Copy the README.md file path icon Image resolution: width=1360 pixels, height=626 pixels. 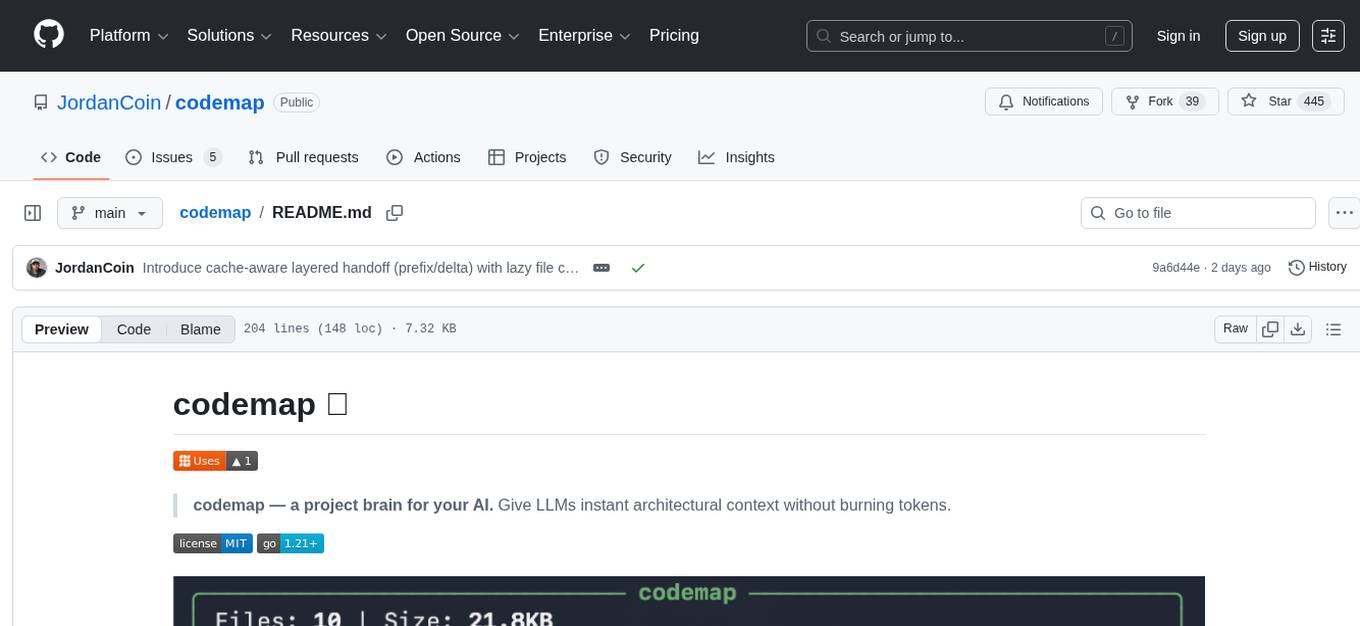coord(395,213)
